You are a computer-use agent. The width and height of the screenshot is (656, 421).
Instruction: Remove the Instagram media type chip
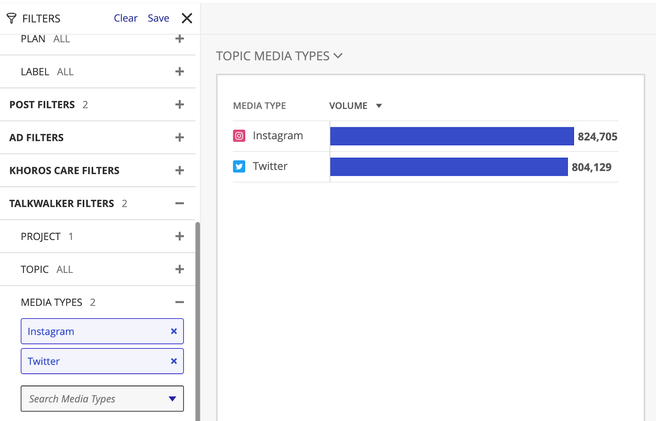point(174,331)
